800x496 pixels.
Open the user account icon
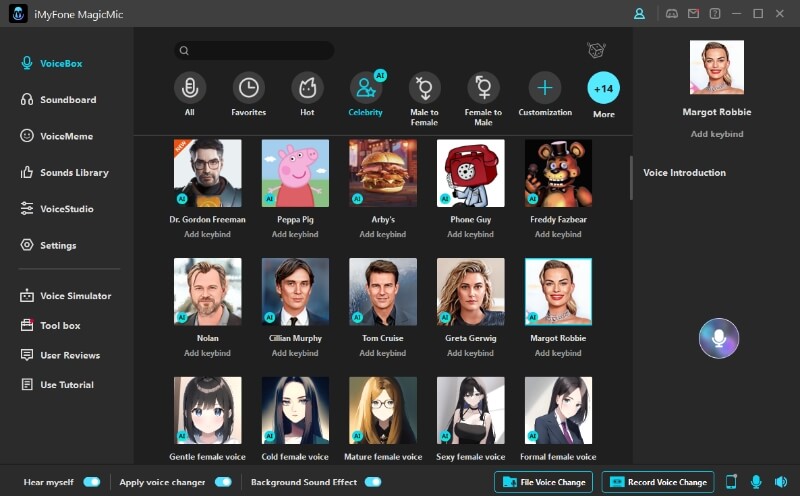(639, 14)
